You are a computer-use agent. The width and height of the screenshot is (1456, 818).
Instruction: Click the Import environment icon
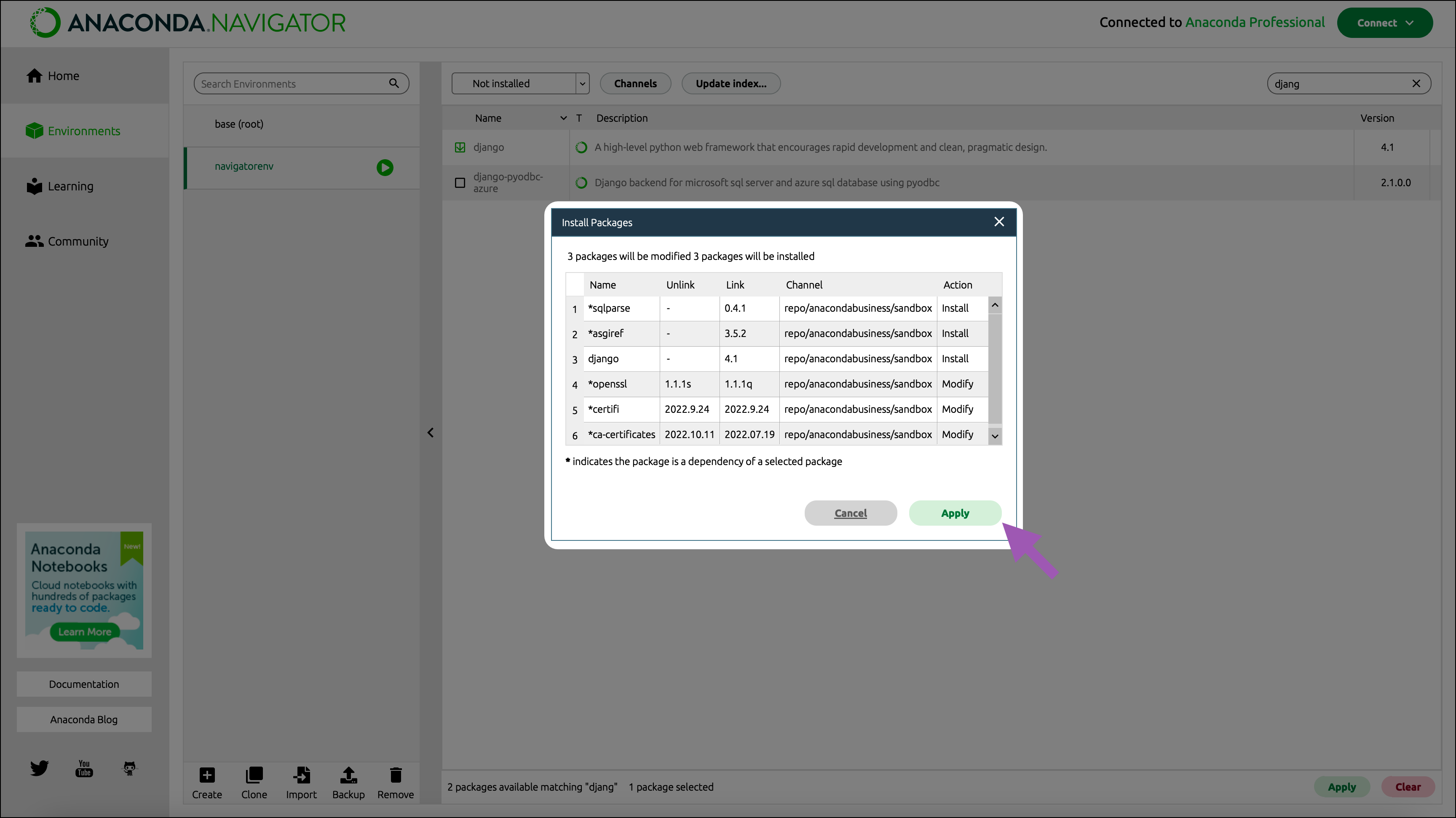[x=301, y=775]
